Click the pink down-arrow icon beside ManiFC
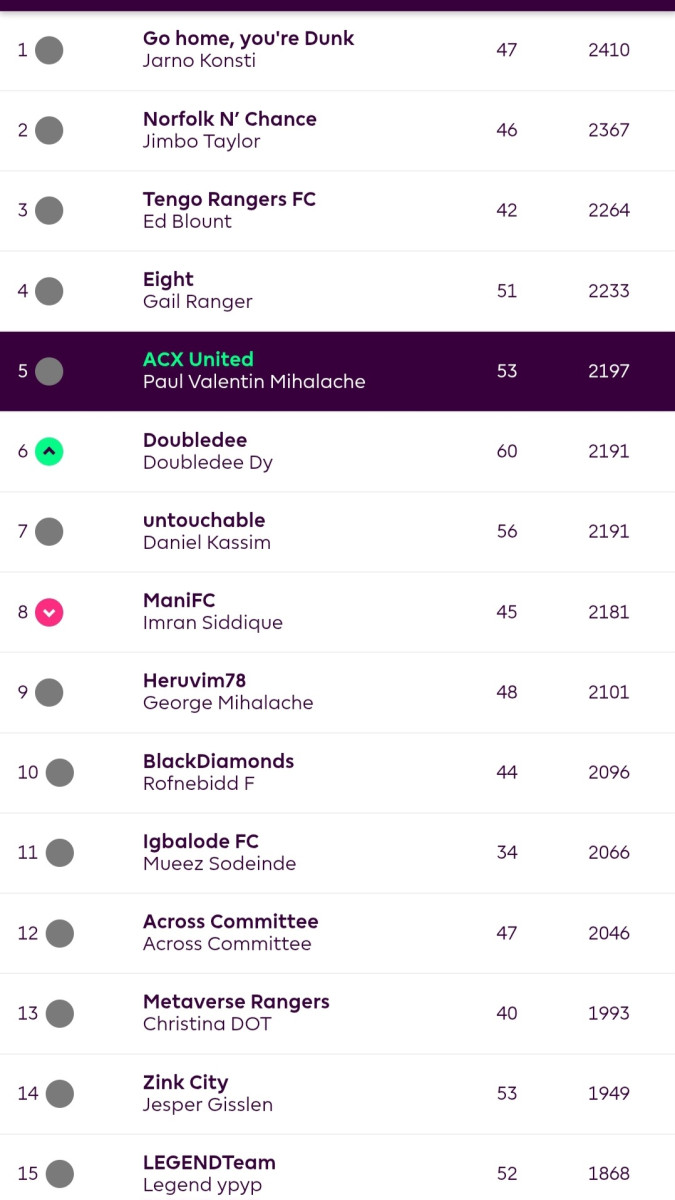This screenshot has height=1200, width=675. 49,612
